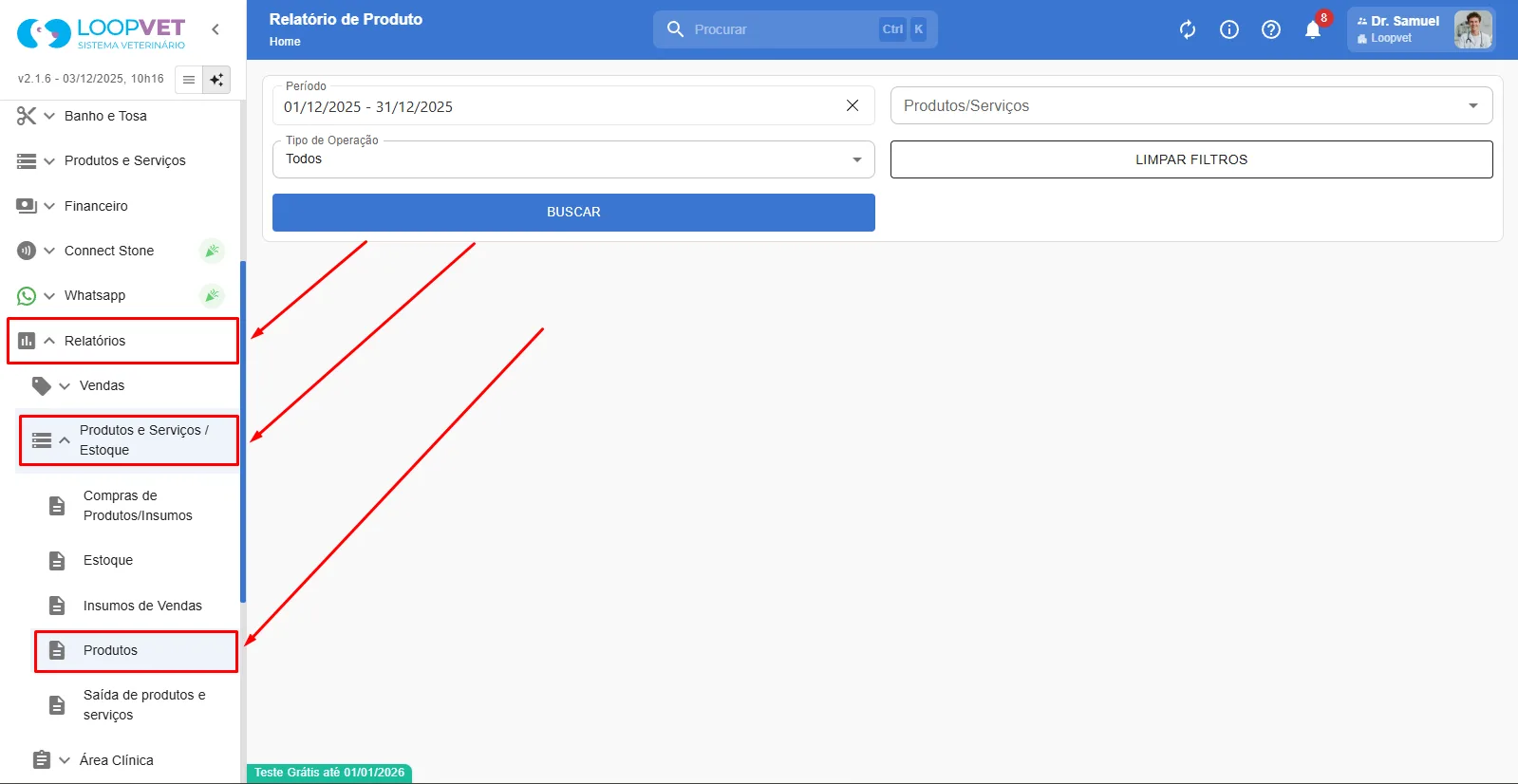Click the LIMPAR FILTROS button

(x=1191, y=159)
